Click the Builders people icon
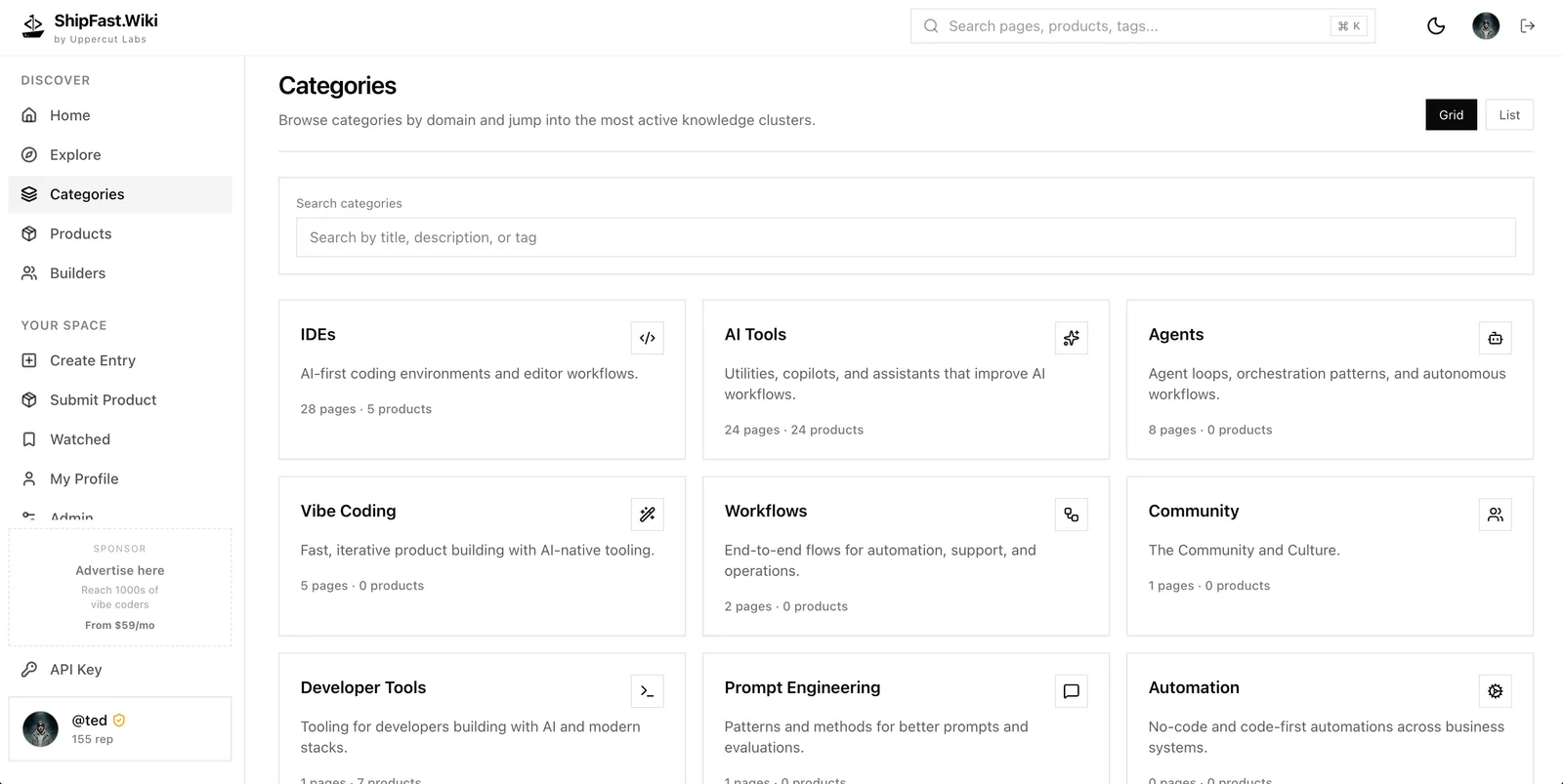 pos(29,273)
